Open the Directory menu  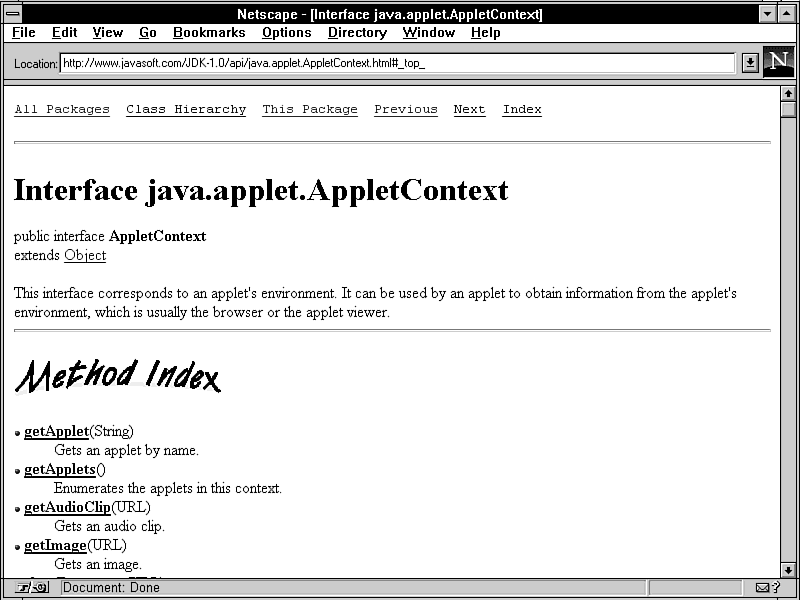click(x=357, y=33)
